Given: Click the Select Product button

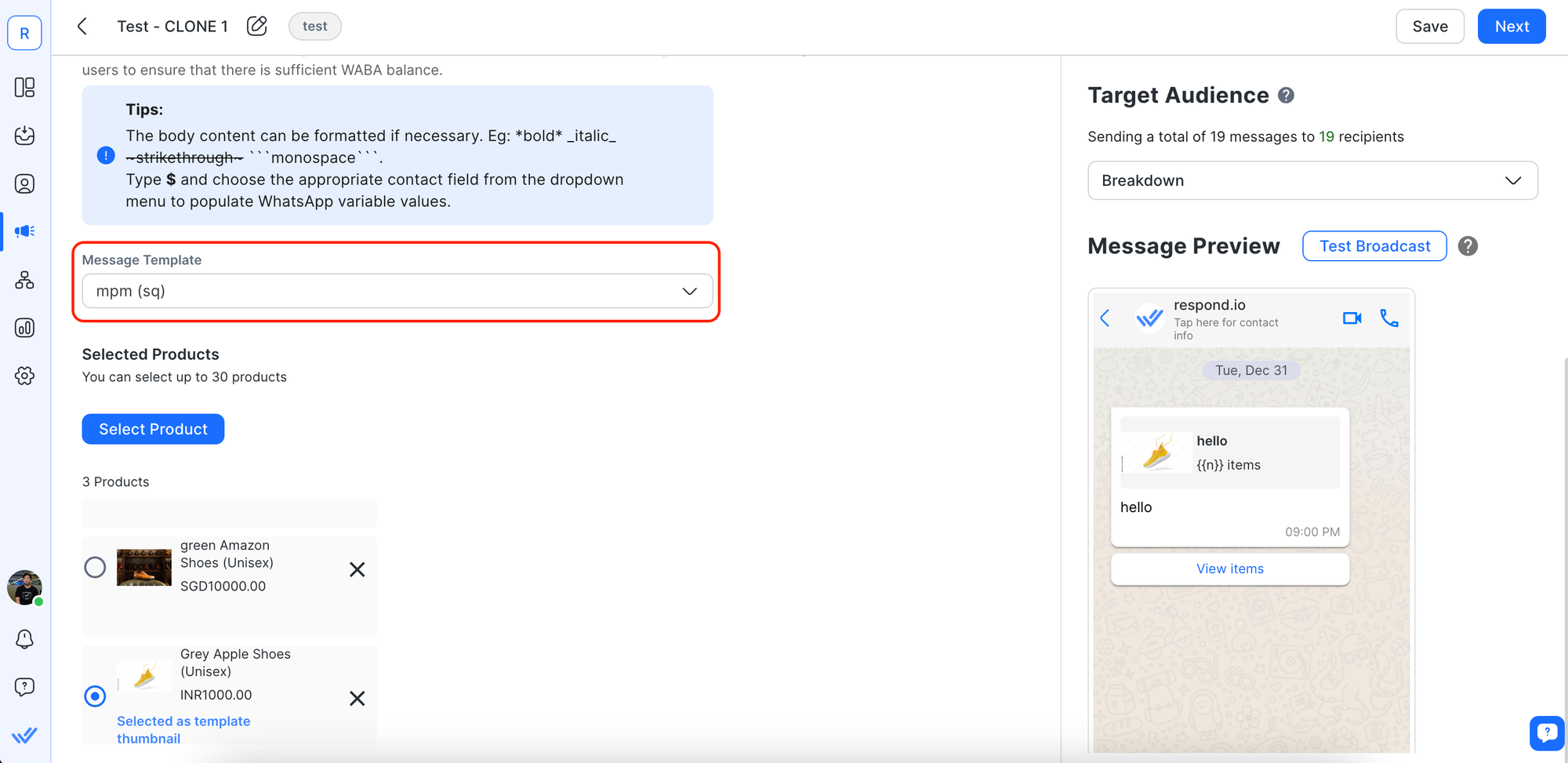Looking at the screenshot, I should tap(153, 429).
